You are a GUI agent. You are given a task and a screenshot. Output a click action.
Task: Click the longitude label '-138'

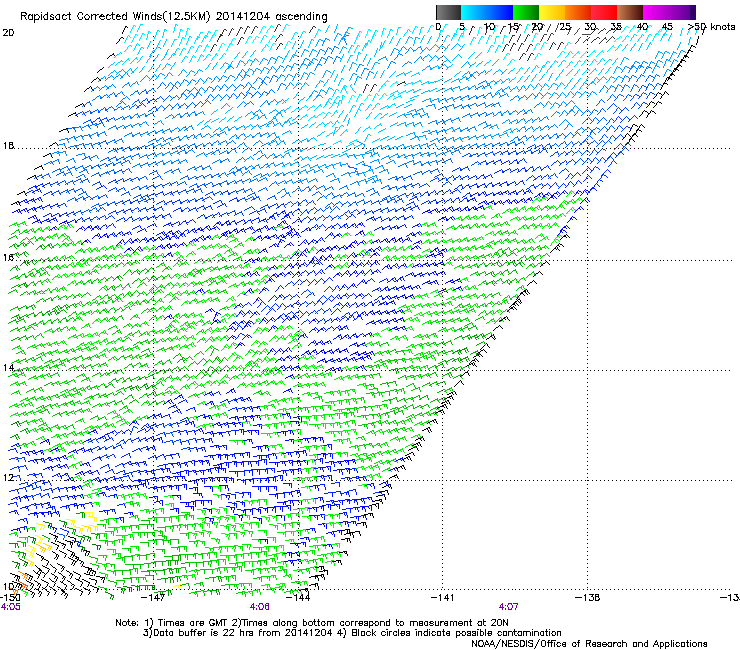click(588, 598)
